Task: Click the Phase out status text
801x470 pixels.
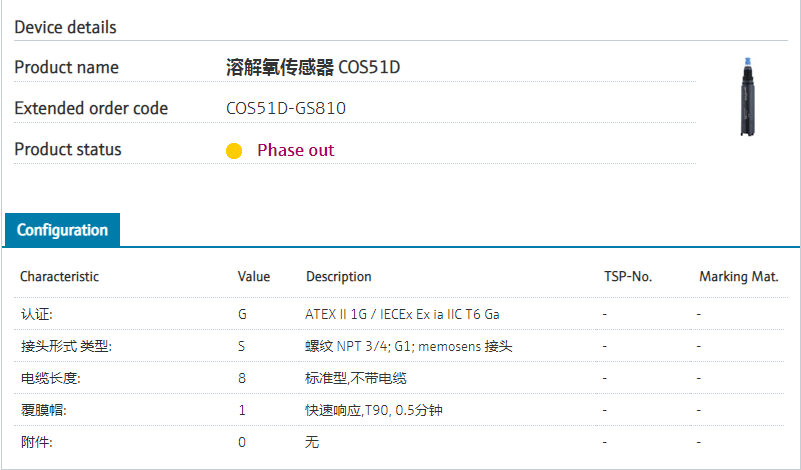Action: click(295, 150)
